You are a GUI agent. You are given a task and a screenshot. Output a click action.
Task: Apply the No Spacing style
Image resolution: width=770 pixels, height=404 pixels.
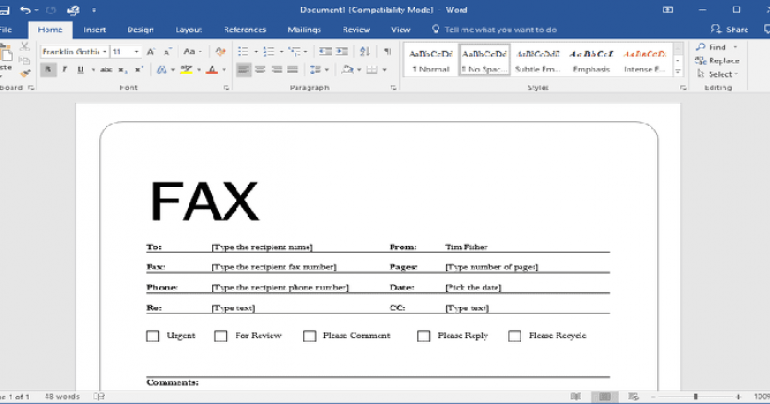[x=484, y=60]
